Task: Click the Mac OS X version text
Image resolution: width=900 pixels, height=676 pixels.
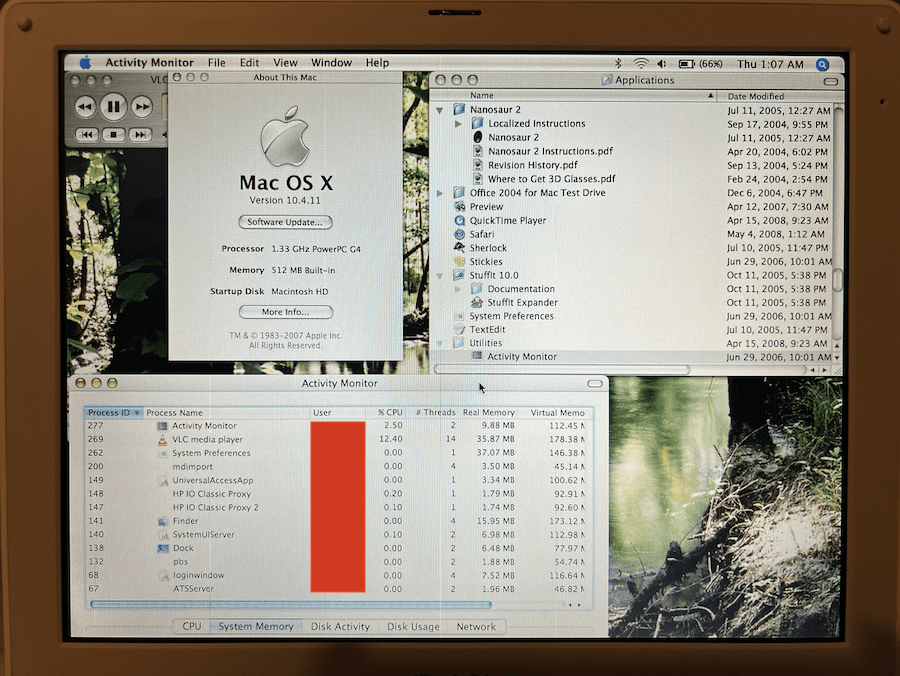Action: point(285,200)
